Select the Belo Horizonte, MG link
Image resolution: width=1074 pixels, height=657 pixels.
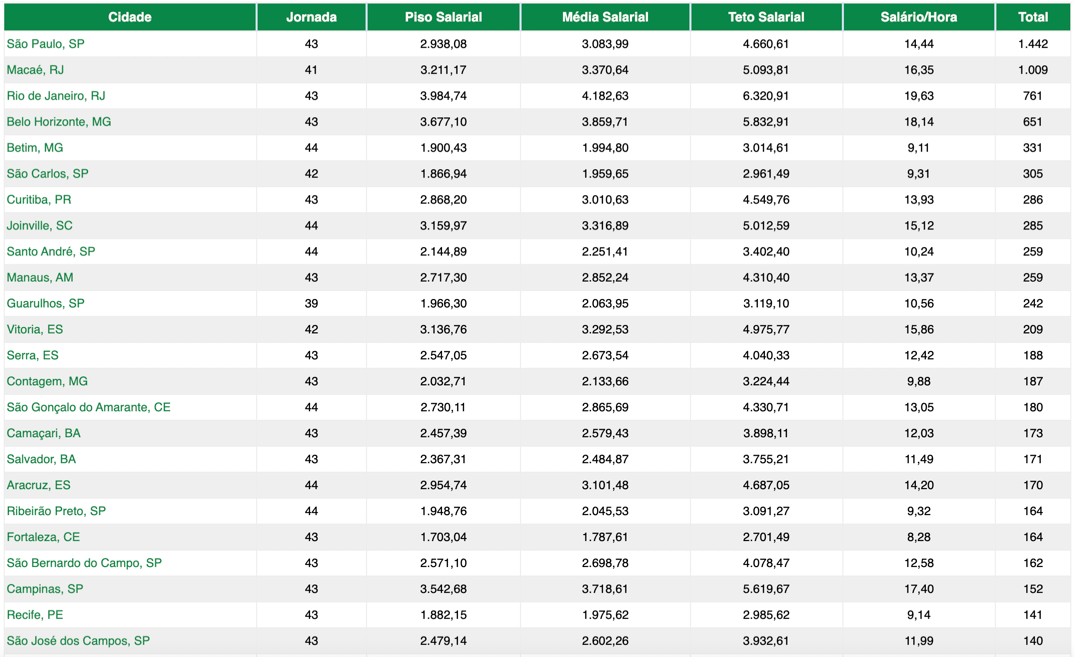coord(59,122)
